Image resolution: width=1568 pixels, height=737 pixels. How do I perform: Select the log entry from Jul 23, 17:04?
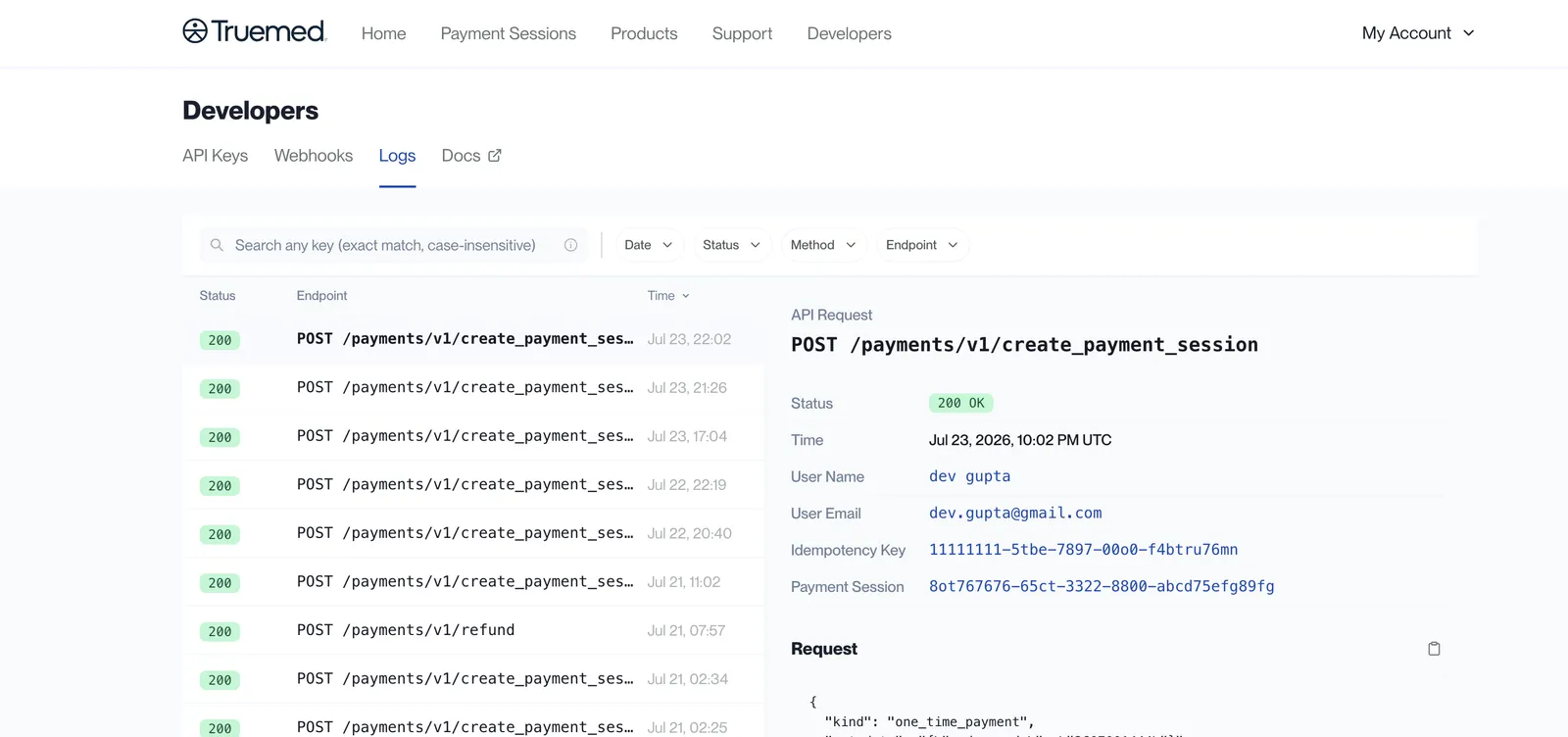[473, 436]
